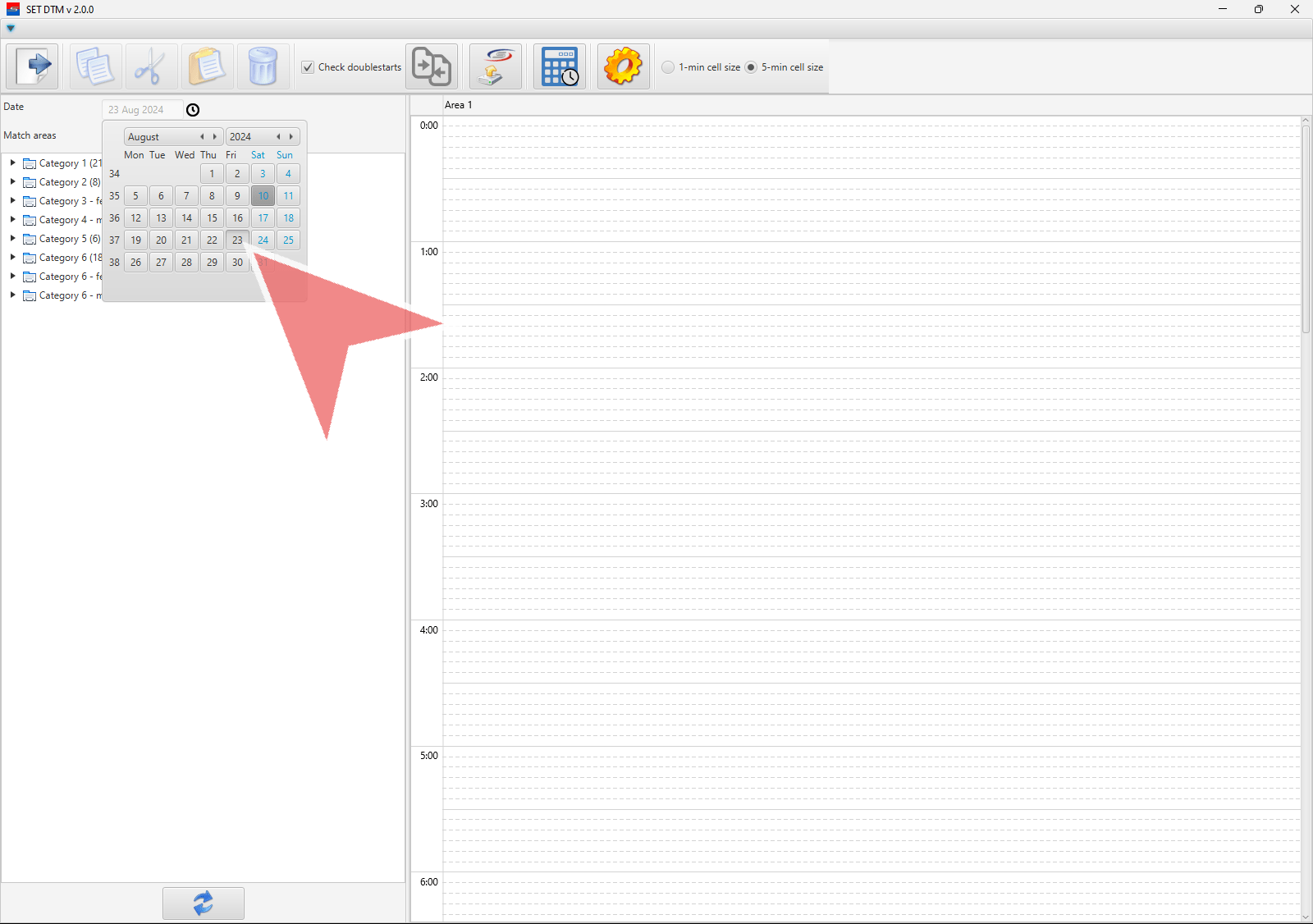Pick August 15 in the calendar
The width and height of the screenshot is (1313, 924).
coord(212,218)
